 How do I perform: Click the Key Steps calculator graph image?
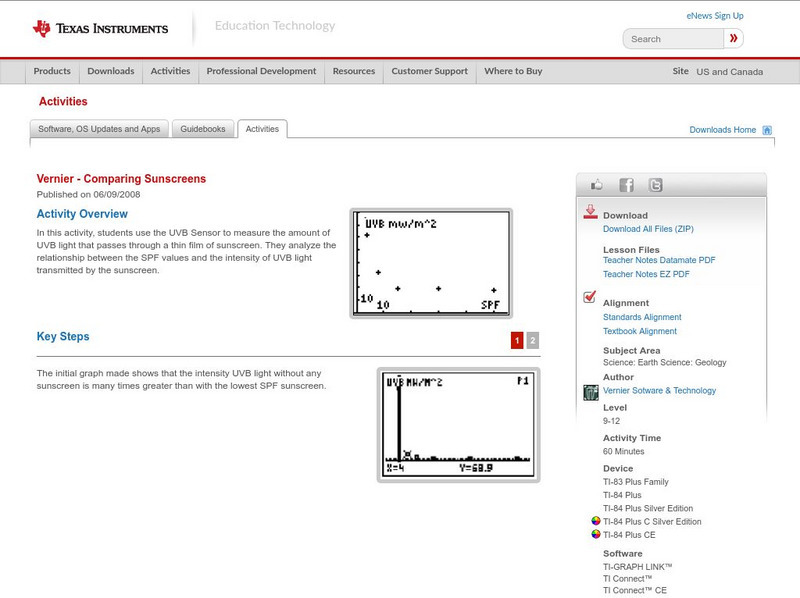pos(458,425)
